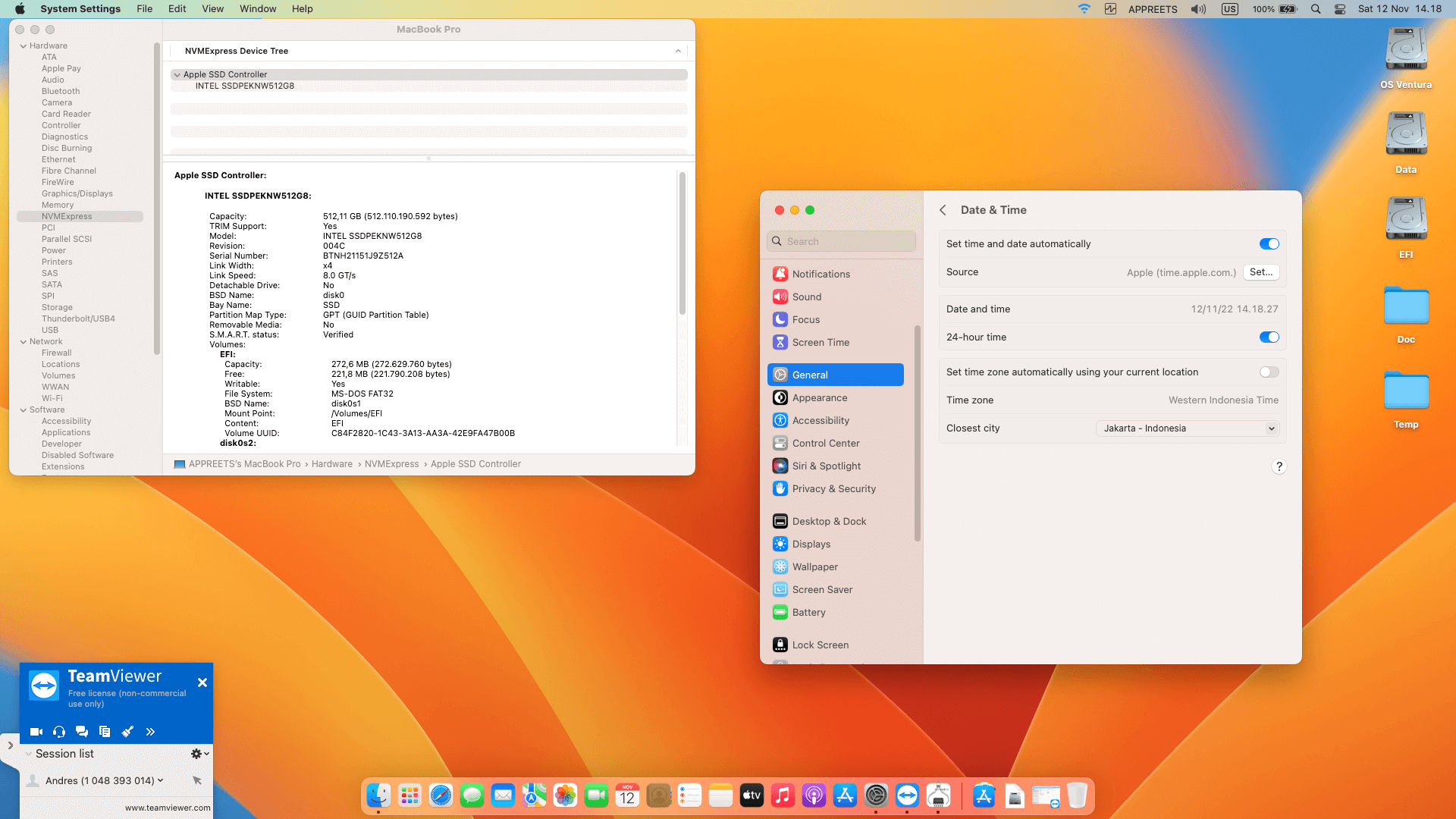
Task: Open Screen Time settings icon
Action: click(780, 342)
